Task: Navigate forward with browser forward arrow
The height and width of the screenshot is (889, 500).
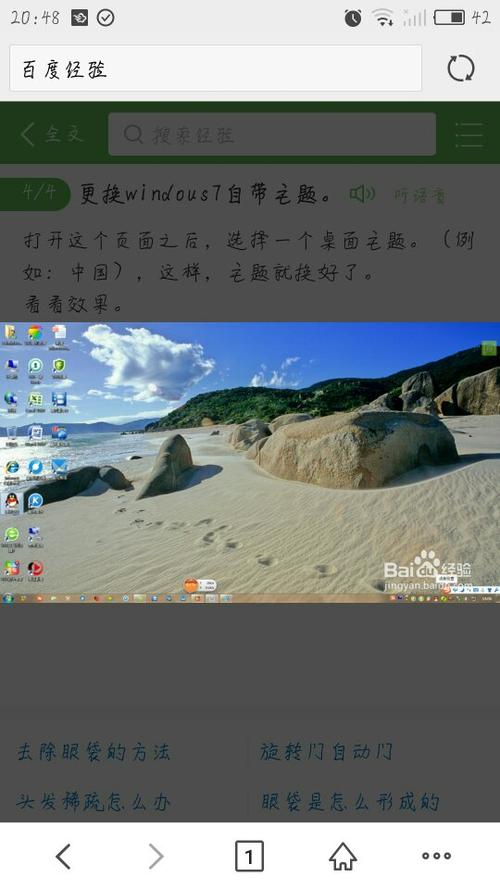Action: coord(156,856)
